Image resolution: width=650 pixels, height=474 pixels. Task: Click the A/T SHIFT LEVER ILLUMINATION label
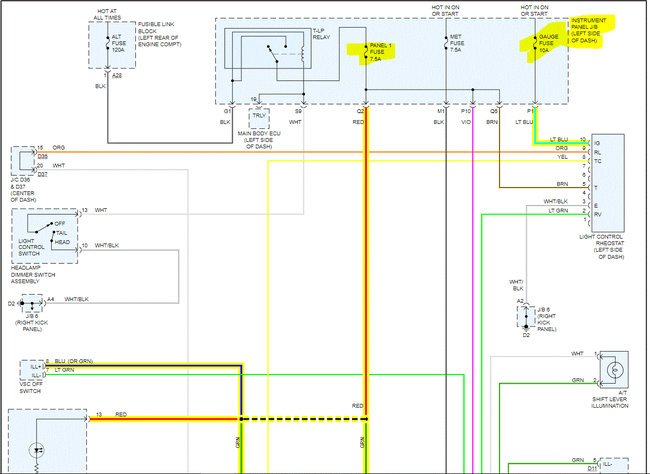tap(610, 399)
